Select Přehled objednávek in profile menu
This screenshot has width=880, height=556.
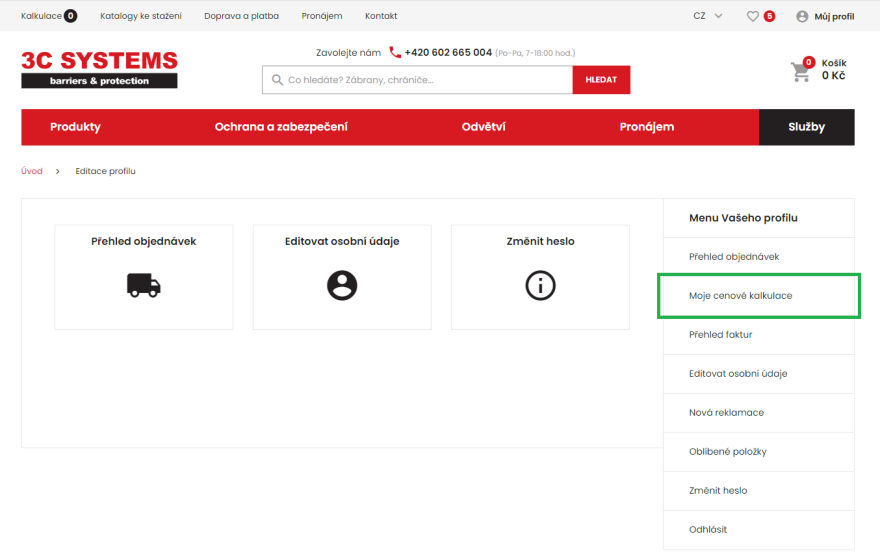click(759, 256)
